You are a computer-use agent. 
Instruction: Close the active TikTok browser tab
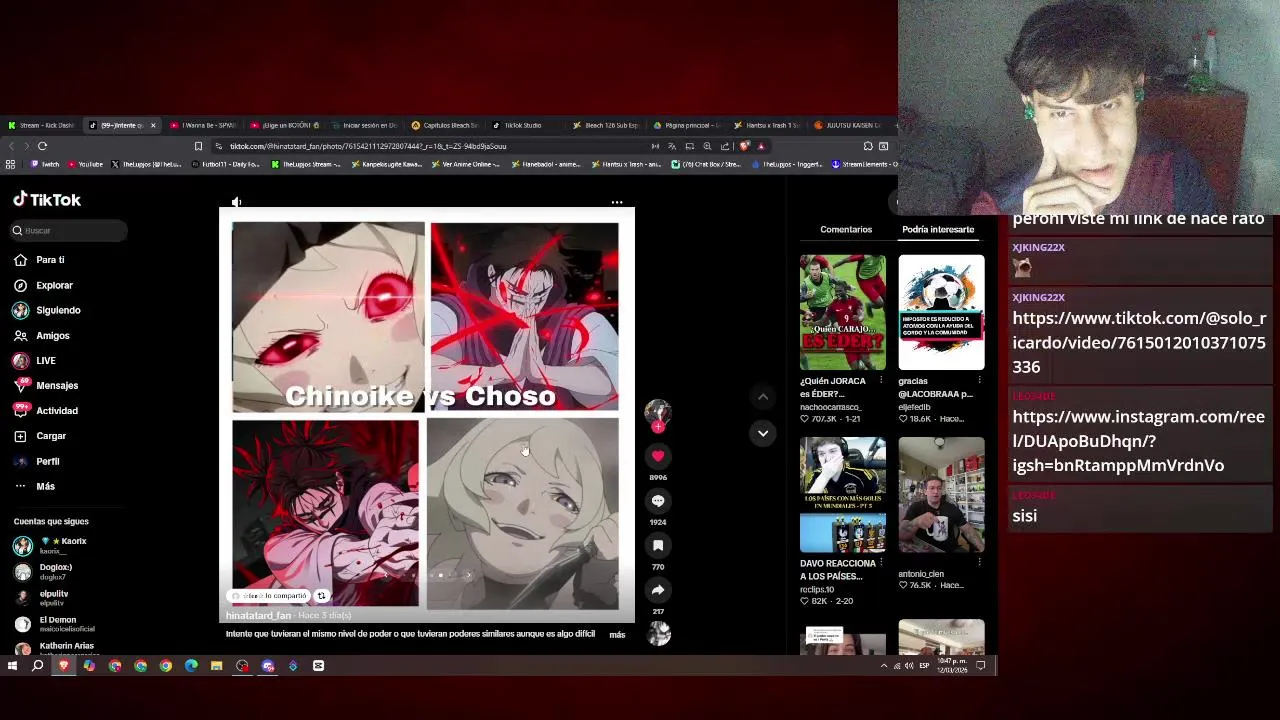point(153,126)
